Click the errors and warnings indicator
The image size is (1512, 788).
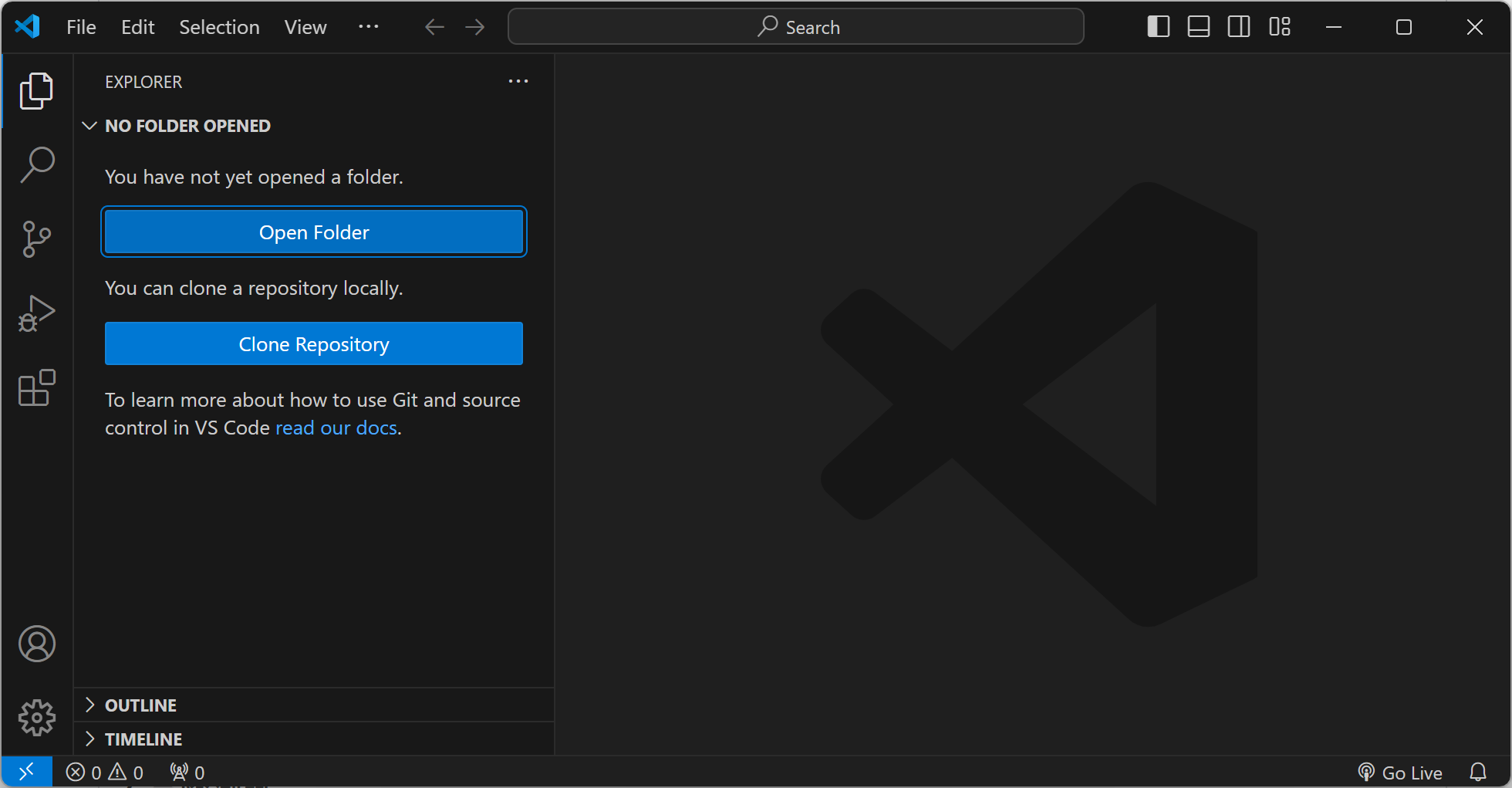click(105, 772)
